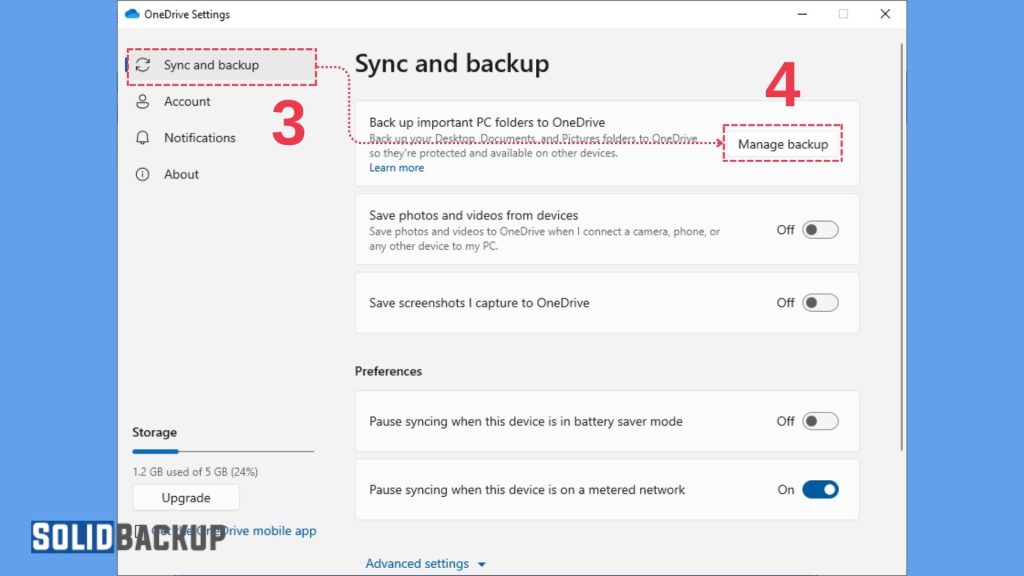1024x576 pixels.
Task: Click the Manage backup button
Action: (x=782, y=144)
